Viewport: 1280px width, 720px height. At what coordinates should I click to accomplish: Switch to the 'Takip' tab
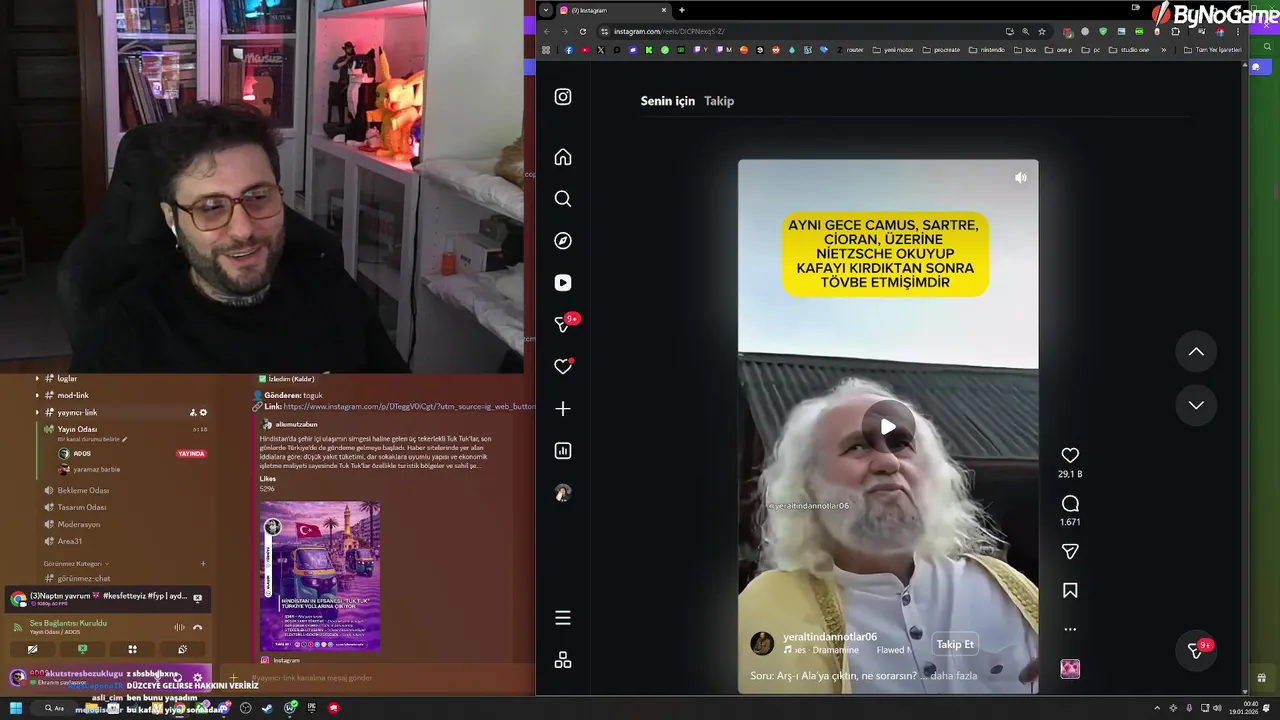[x=719, y=101]
